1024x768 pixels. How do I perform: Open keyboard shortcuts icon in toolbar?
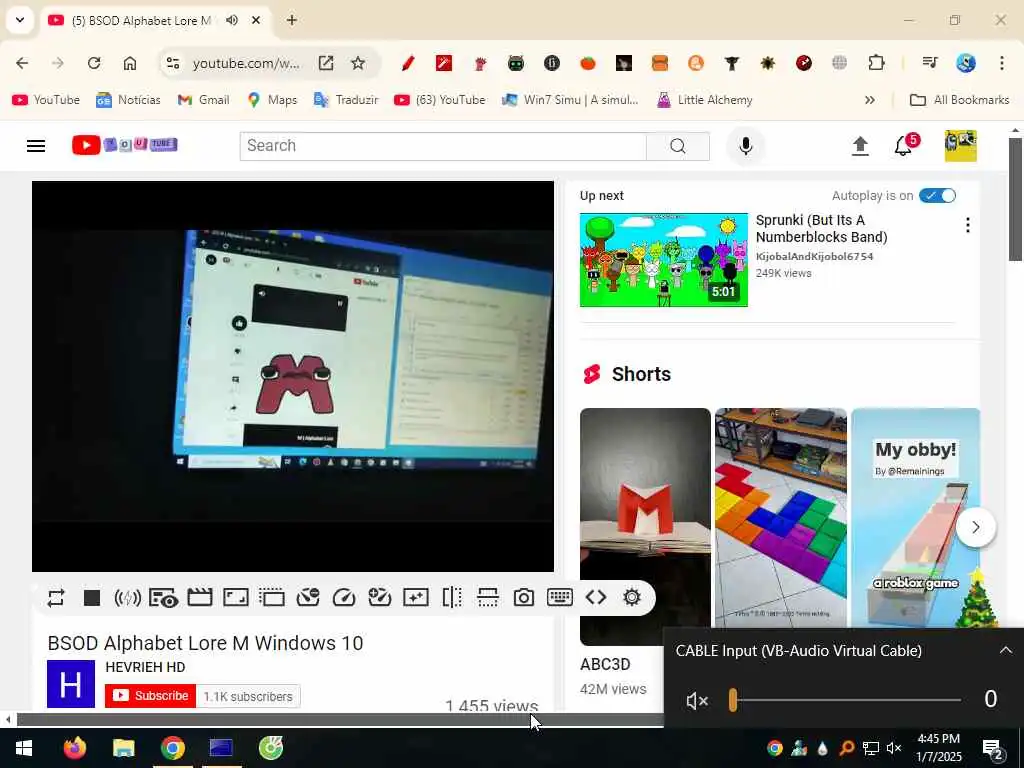pos(560,598)
